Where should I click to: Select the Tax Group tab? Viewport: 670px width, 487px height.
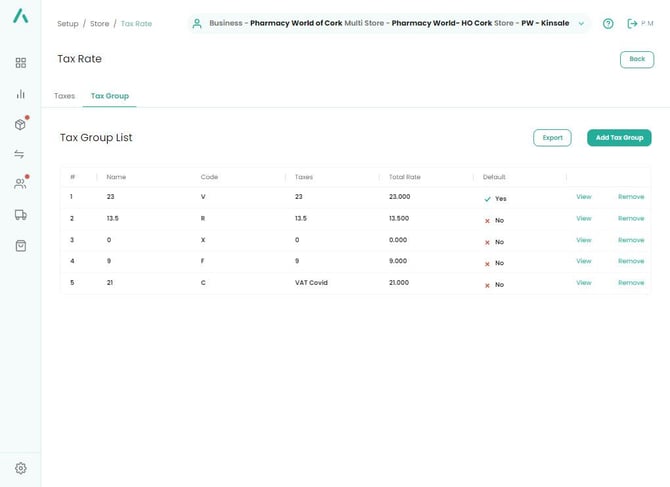(x=109, y=96)
